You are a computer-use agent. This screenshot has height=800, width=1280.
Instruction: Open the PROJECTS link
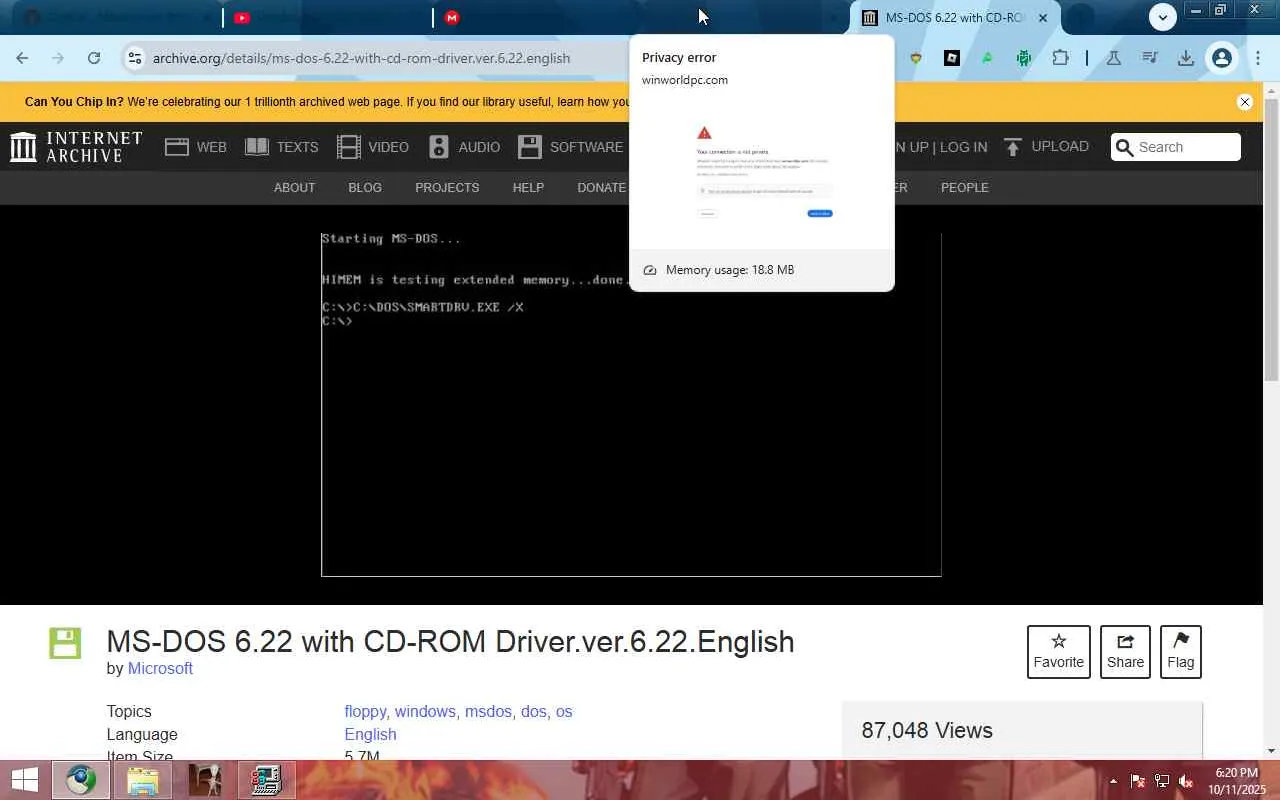click(x=447, y=188)
